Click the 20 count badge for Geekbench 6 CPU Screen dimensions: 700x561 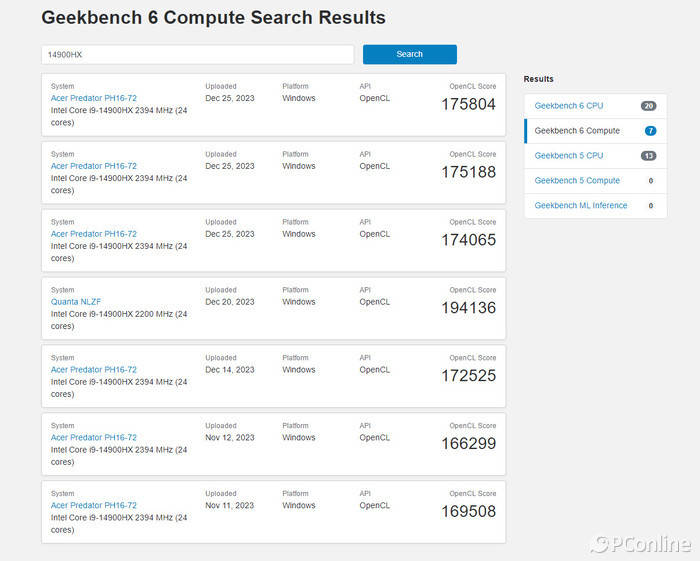click(x=648, y=106)
